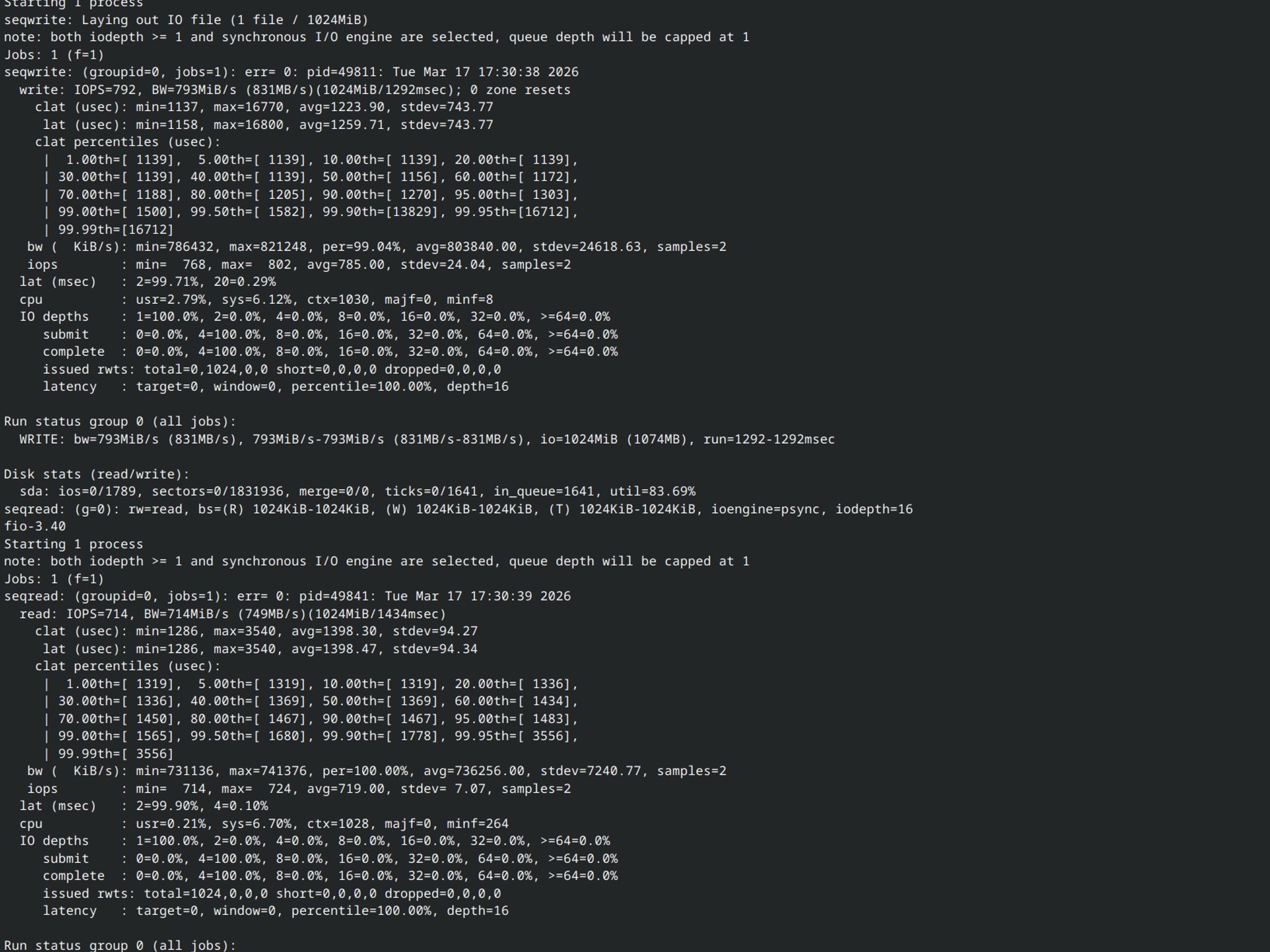The image size is (1270, 952).
Task: Click the issued rwts total=1024,0,0,0 line
Action: [x=272, y=894]
